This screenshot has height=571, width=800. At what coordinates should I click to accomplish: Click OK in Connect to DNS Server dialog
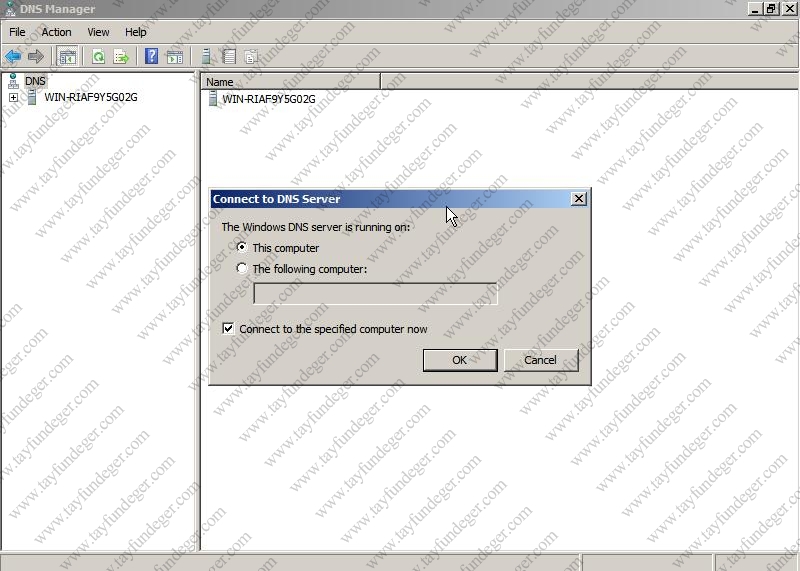pos(460,360)
